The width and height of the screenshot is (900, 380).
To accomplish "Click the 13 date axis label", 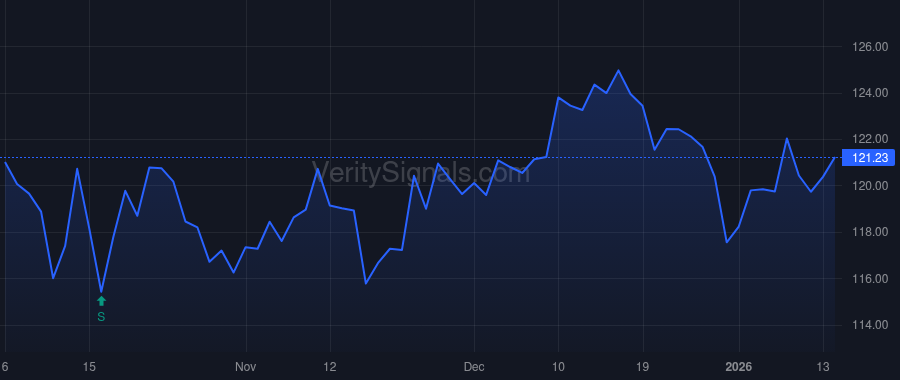I will pos(823,367).
